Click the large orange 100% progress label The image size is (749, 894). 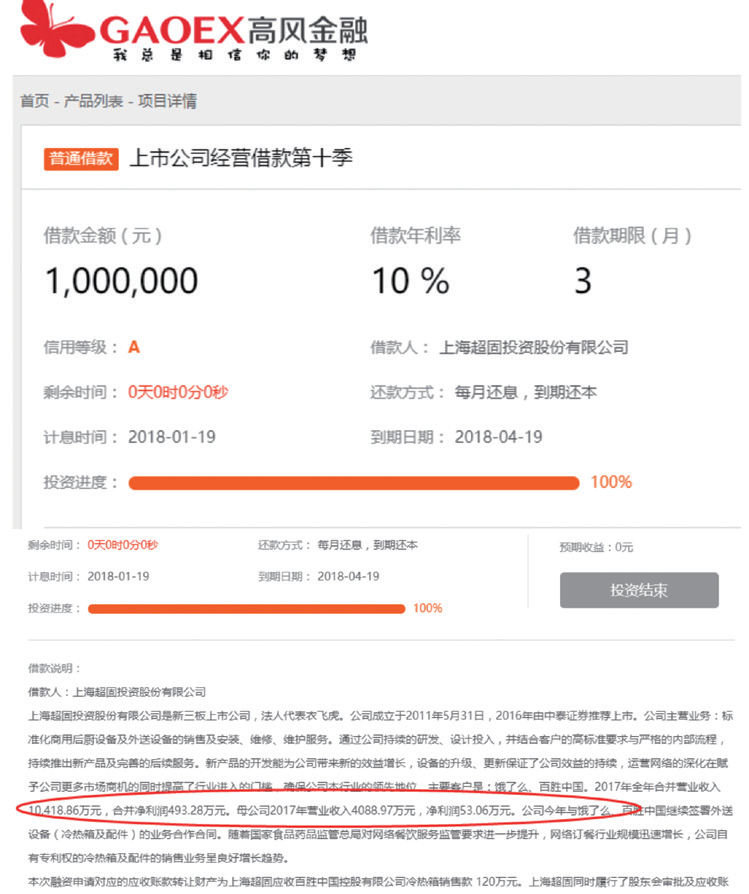[x=611, y=482]
